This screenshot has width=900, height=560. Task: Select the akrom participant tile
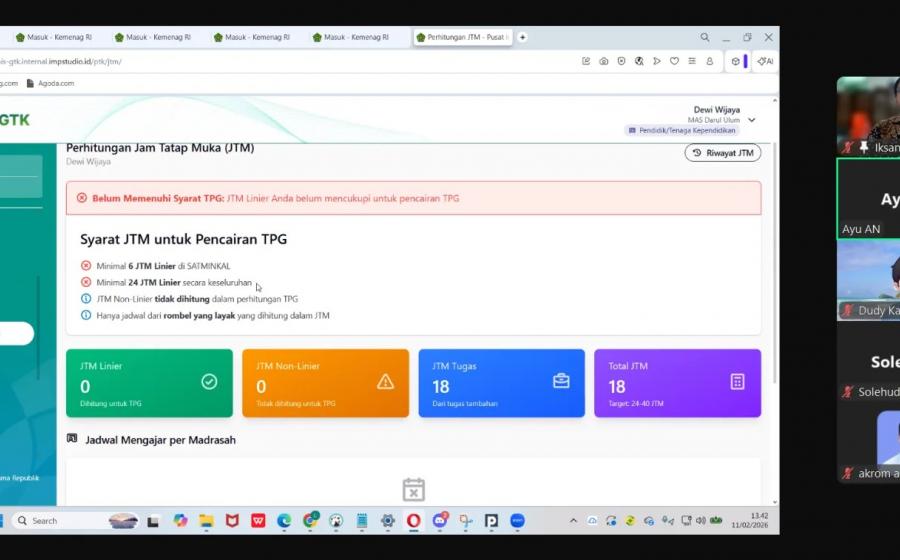click(x=868, y=444)
